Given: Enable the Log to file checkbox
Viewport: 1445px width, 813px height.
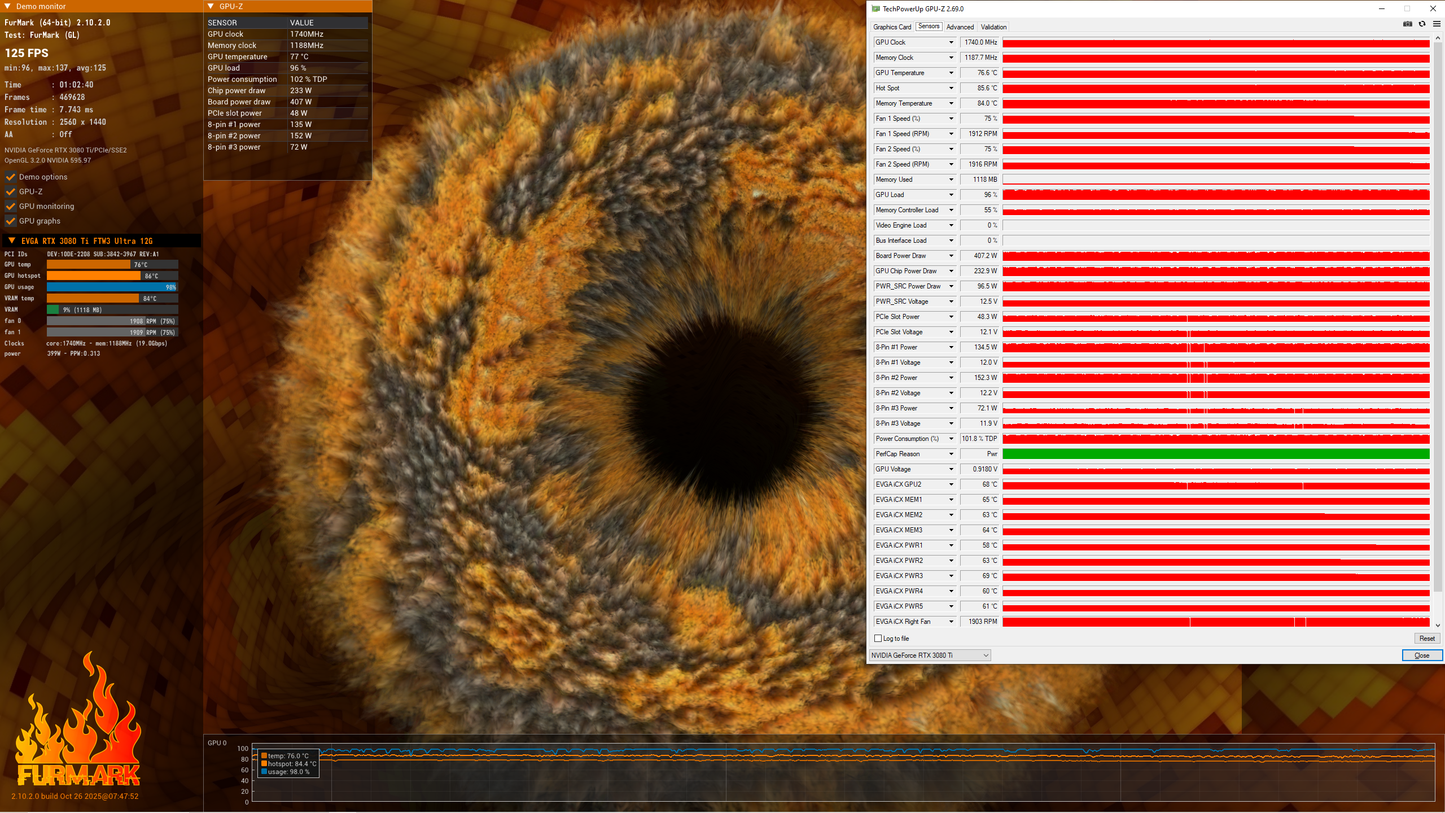Looking at the screenshot, I should point(878,638).
